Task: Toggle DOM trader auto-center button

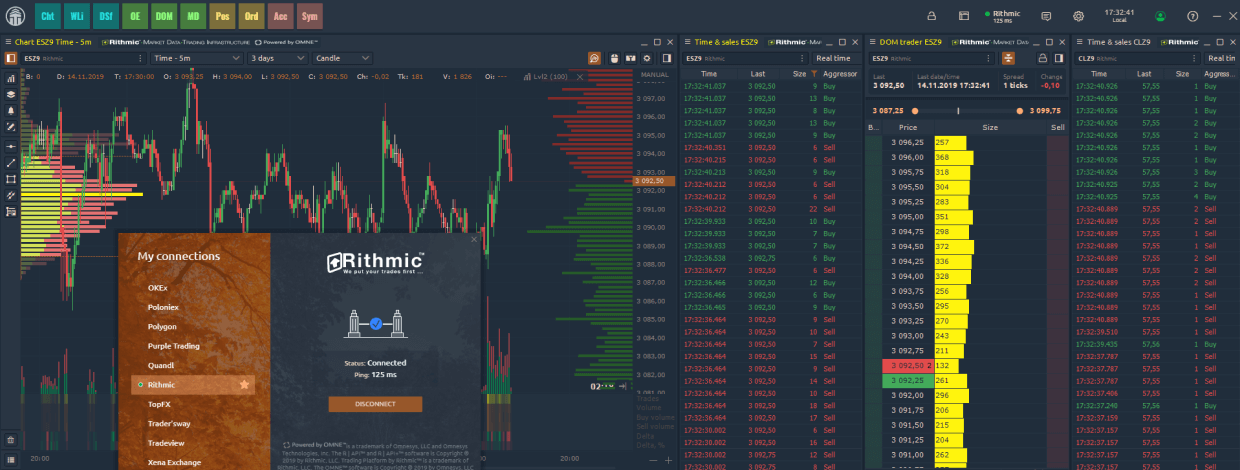Action: click(x=1009, y=58)
